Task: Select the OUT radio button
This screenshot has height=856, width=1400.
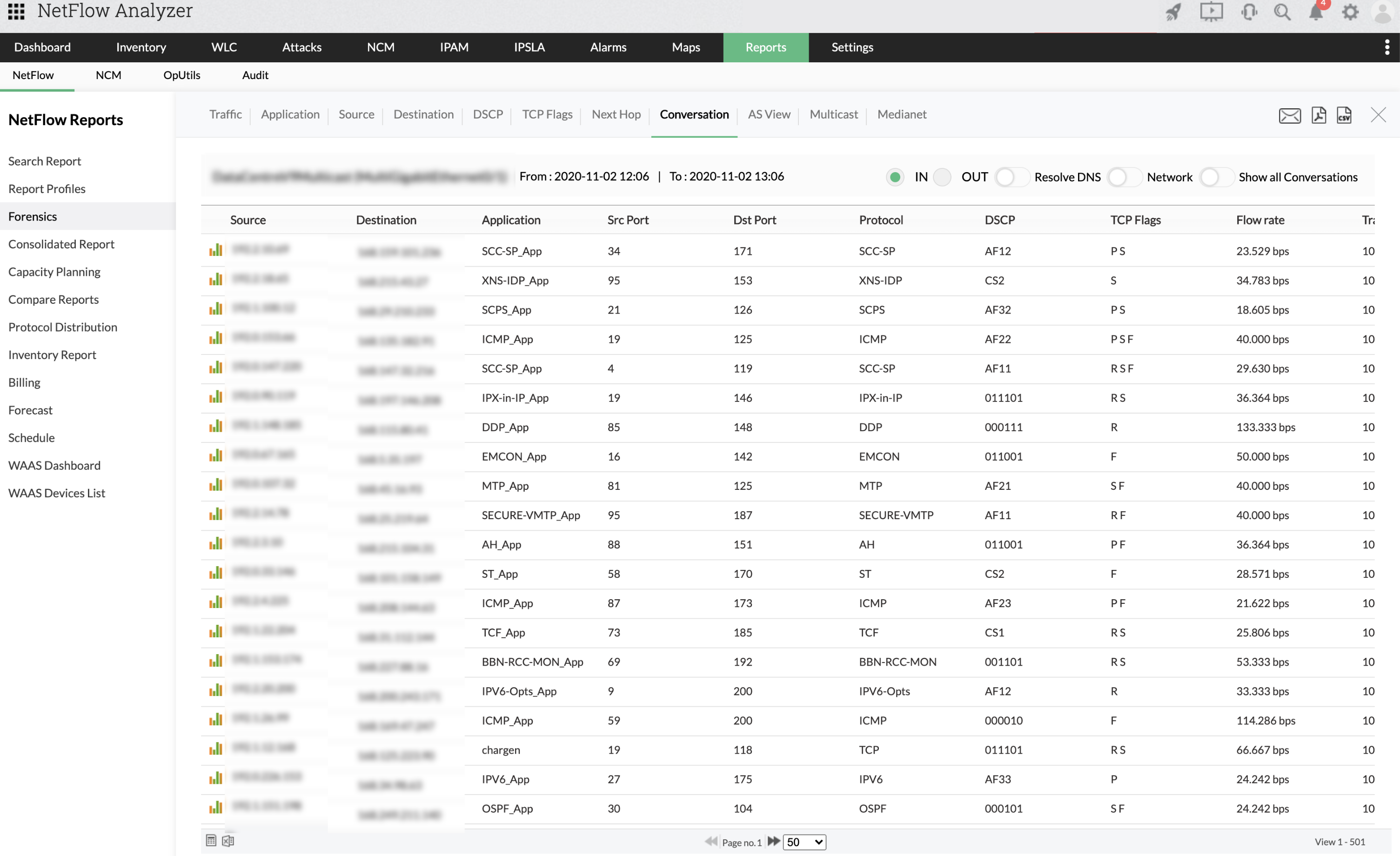Action: pos(942,177)
